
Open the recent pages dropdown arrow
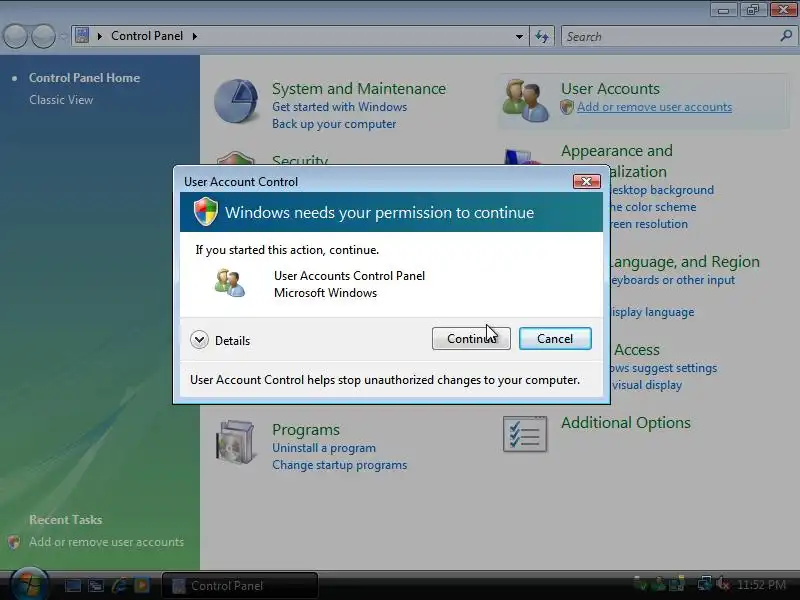tap(62, 36)
